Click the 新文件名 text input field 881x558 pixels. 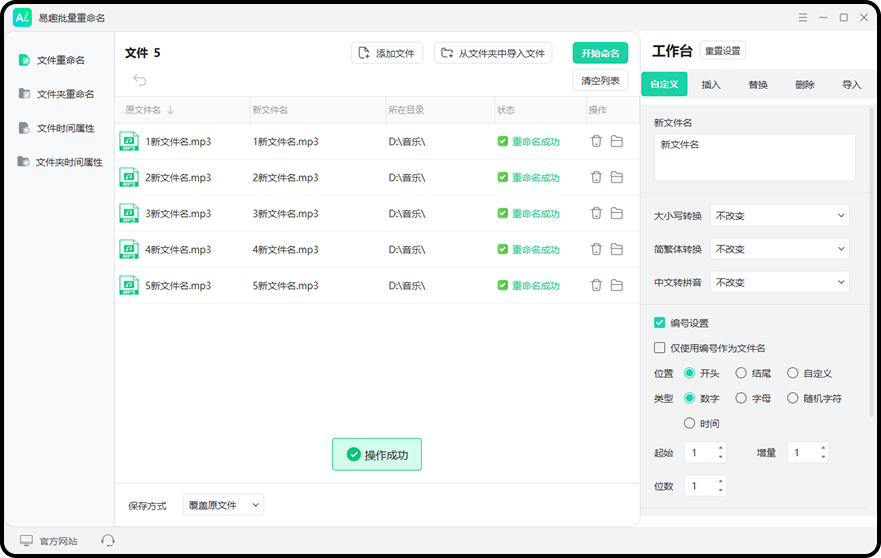click(x=754, y=157)
